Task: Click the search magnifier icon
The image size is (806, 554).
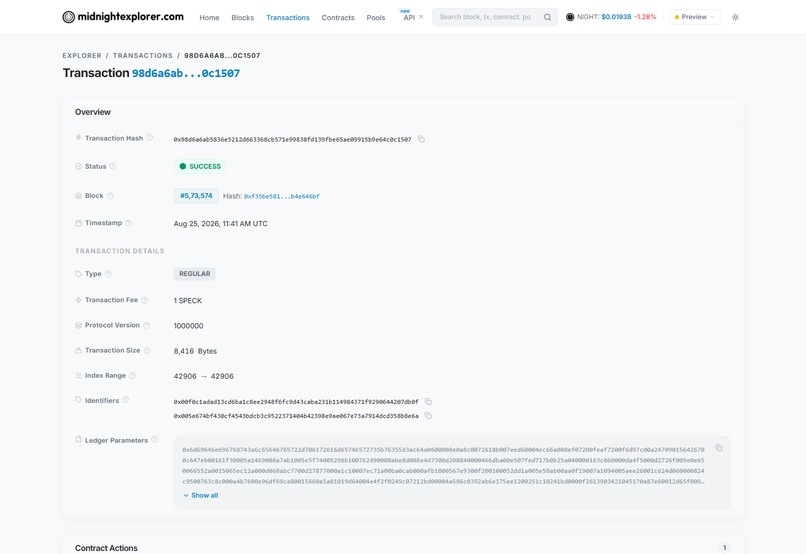Action: tap(547, 17)
